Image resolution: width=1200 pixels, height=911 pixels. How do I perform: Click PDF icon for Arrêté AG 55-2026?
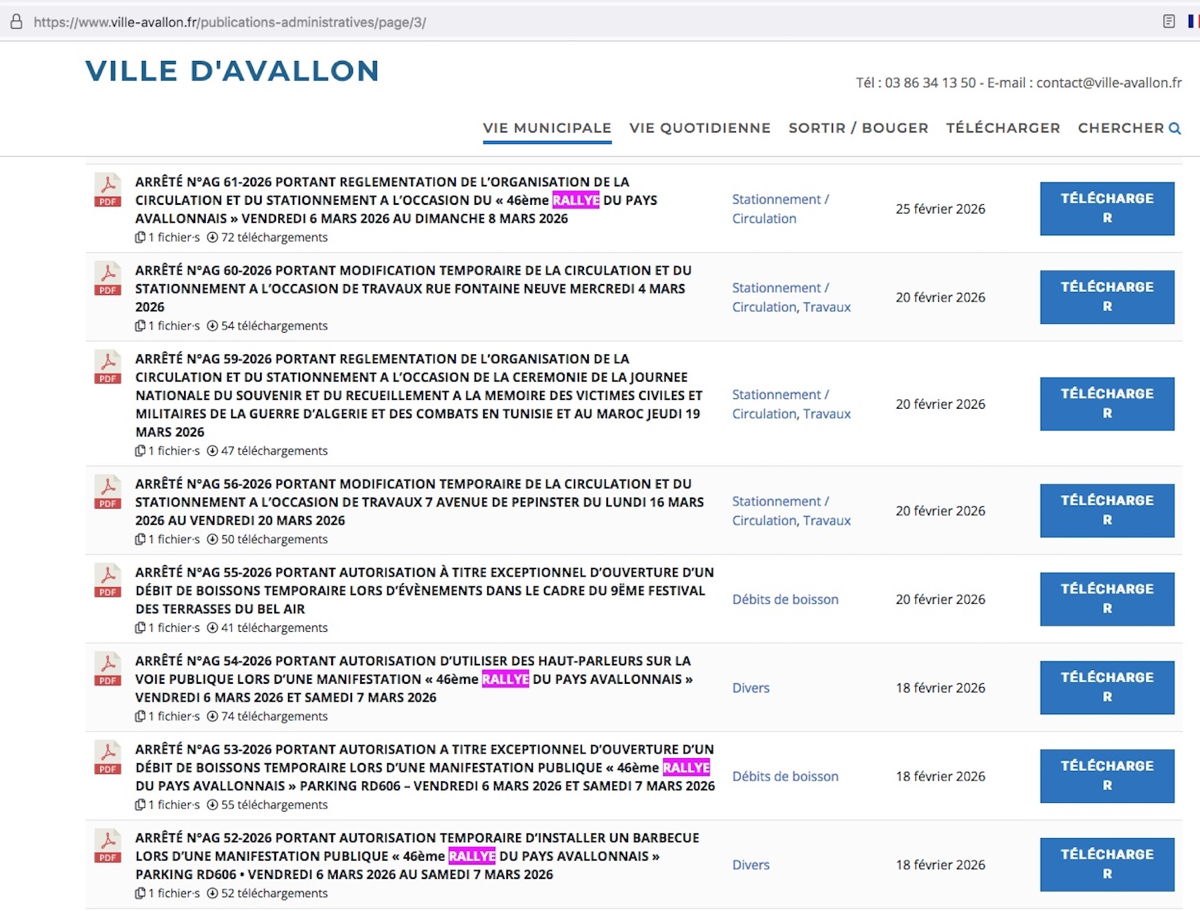[x=108, y=580]
